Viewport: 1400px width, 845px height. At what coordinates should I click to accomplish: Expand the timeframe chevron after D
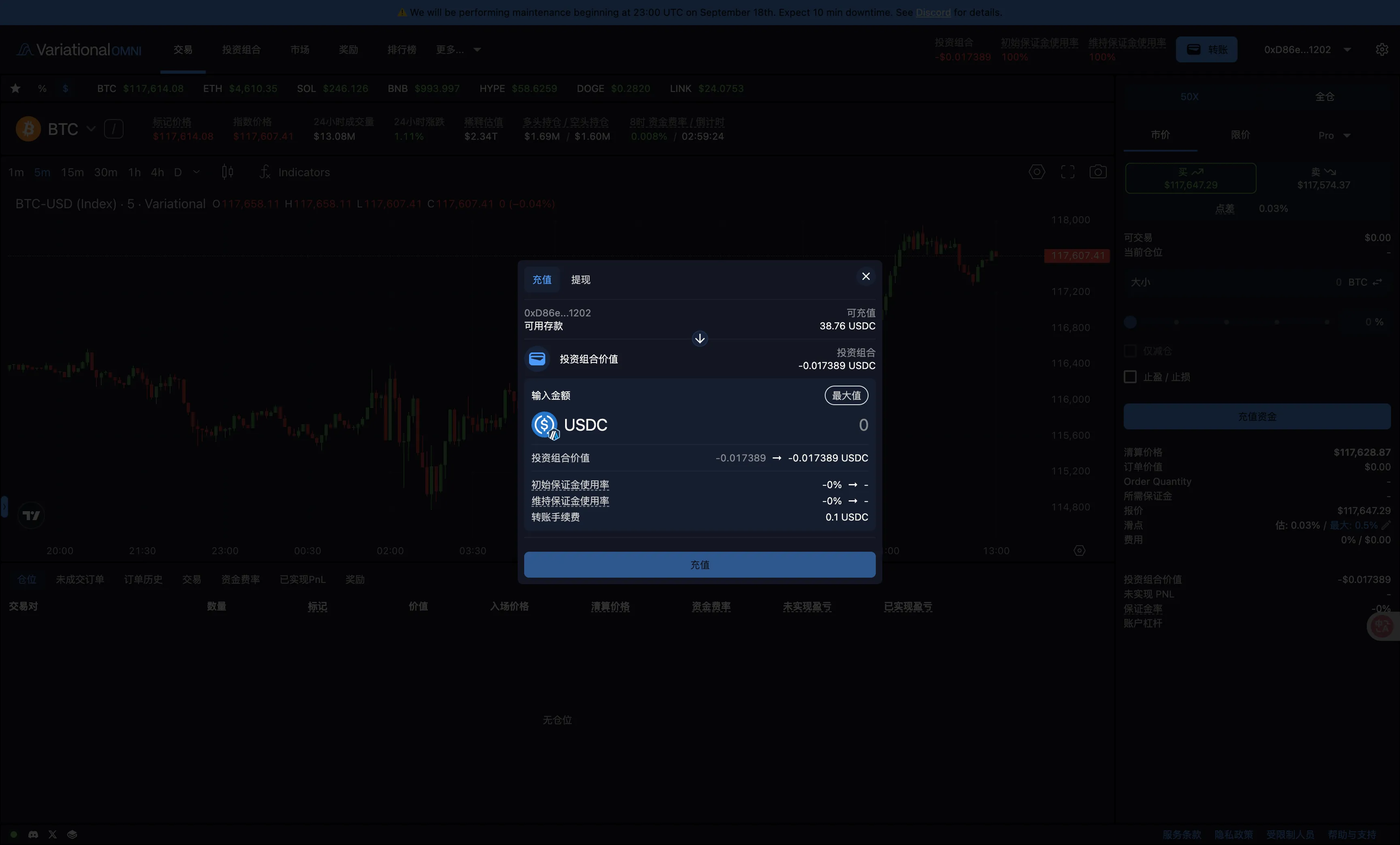click(x=196, y=172)
